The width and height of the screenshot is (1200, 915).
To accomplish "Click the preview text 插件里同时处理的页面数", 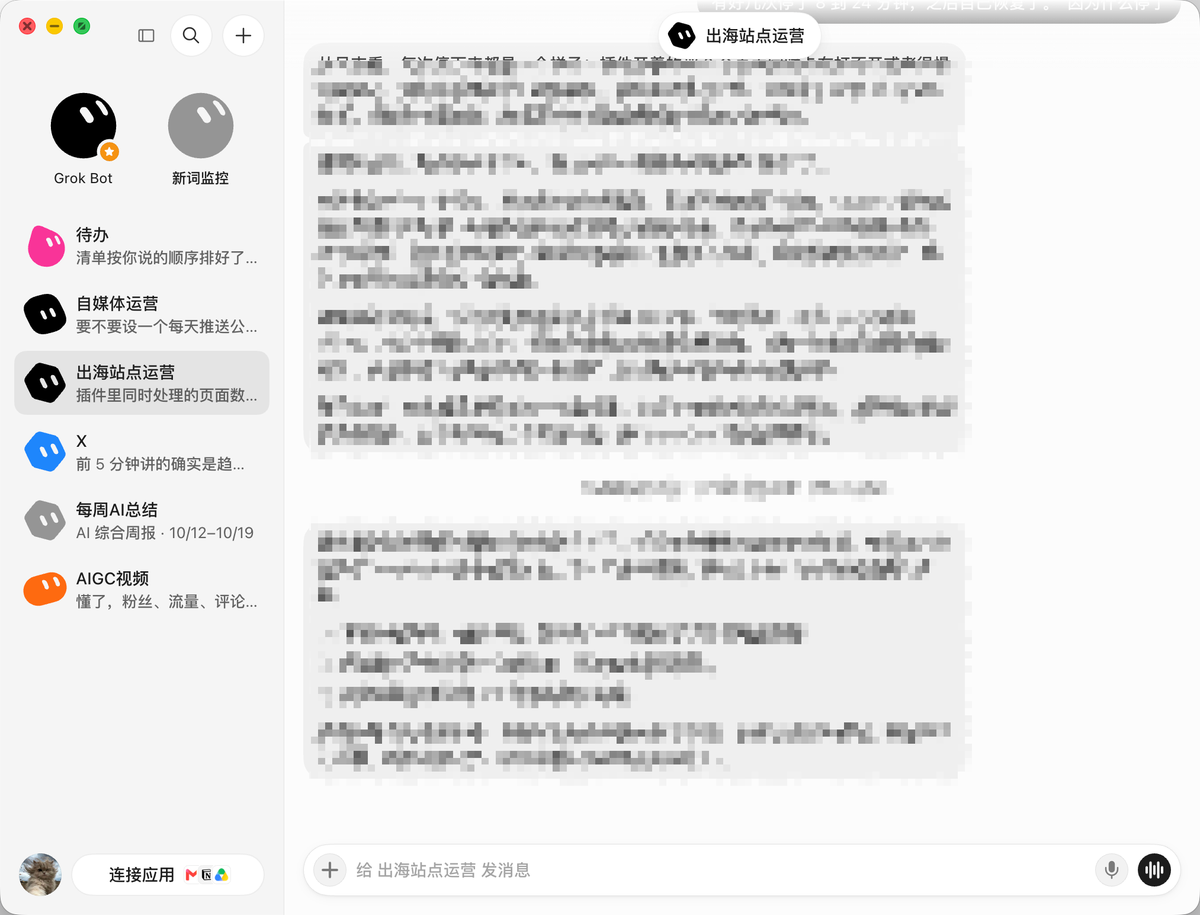I will pos(167,395).
